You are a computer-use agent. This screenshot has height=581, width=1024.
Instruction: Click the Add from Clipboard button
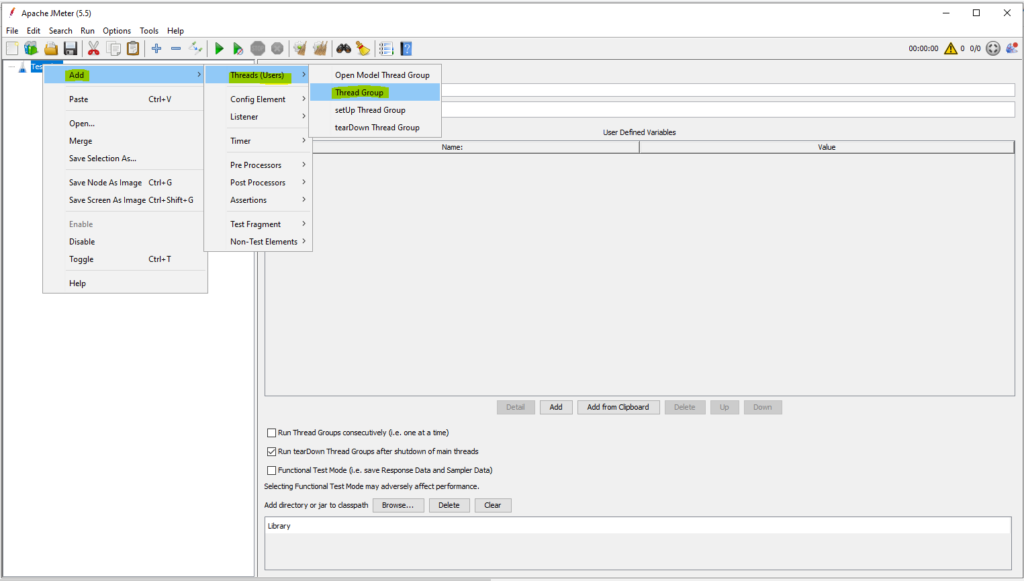(618, 407)
